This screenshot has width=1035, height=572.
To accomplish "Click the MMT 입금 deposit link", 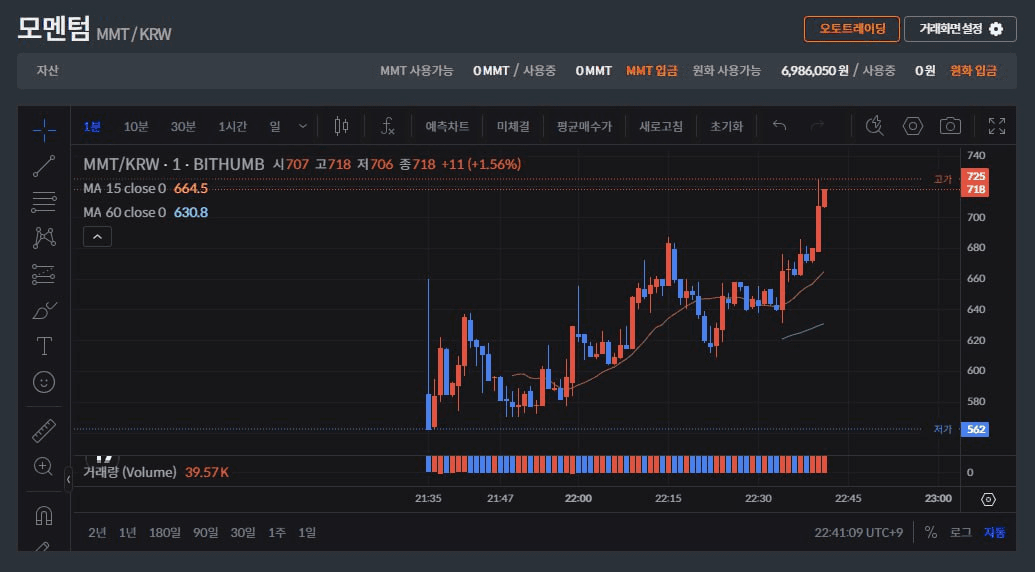I will (x=651, y=71).
